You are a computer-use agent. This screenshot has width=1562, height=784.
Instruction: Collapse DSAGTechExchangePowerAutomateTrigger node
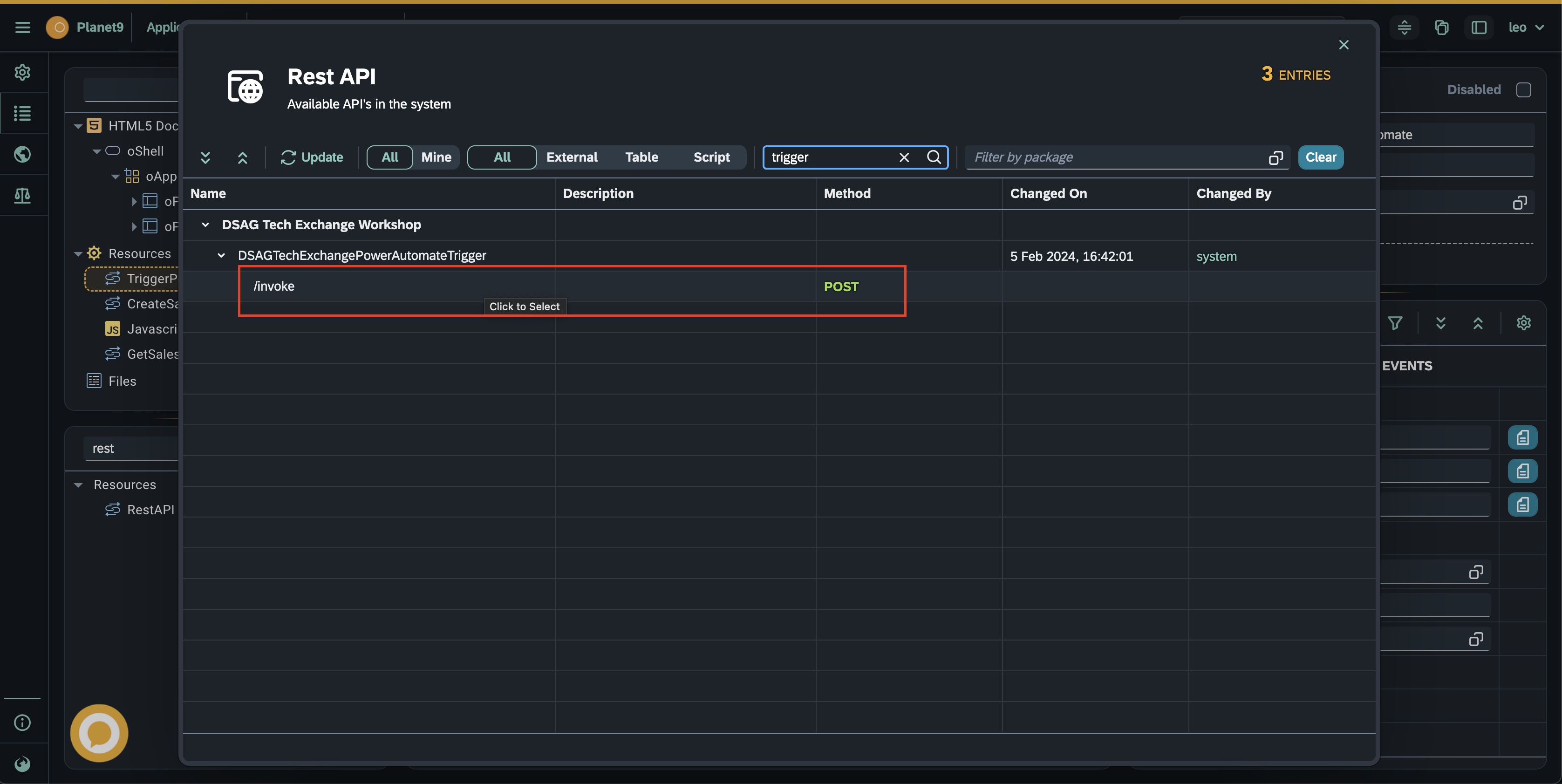221,256
